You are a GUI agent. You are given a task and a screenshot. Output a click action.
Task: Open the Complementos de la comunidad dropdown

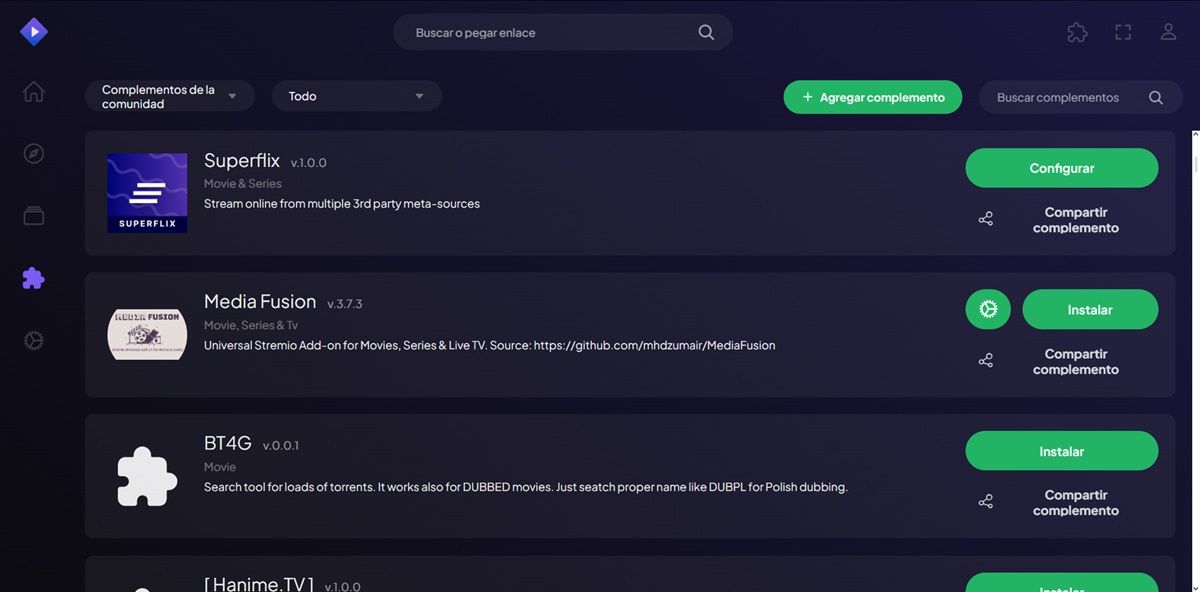point(170,96)
